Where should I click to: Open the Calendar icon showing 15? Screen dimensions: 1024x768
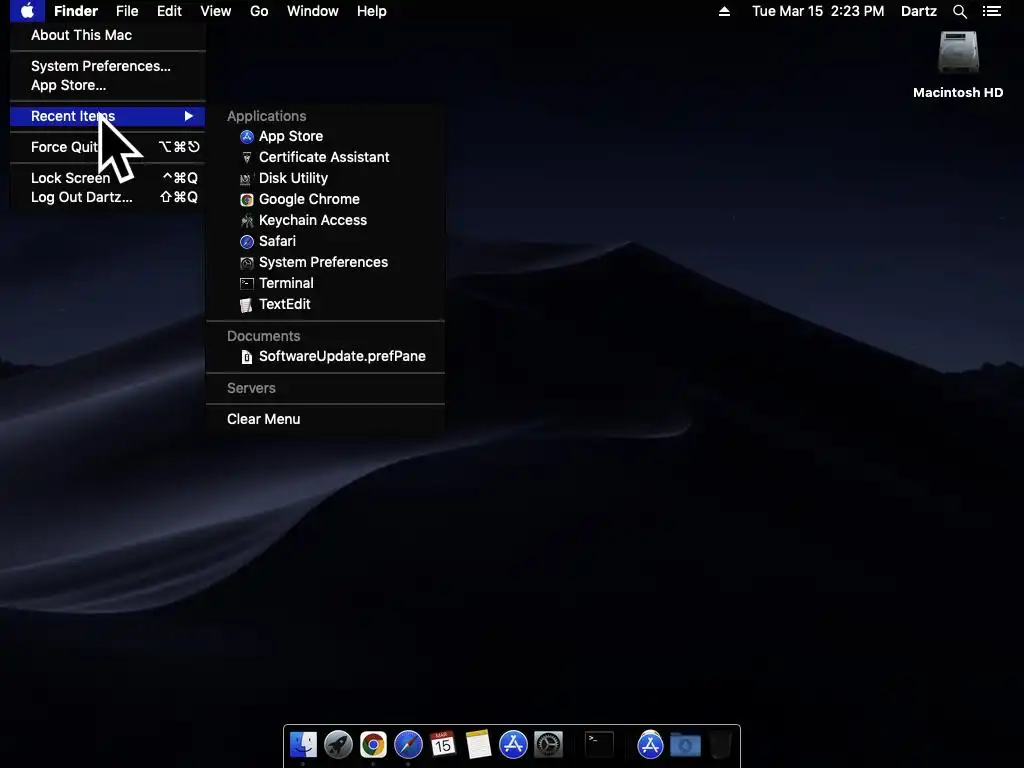443,744
